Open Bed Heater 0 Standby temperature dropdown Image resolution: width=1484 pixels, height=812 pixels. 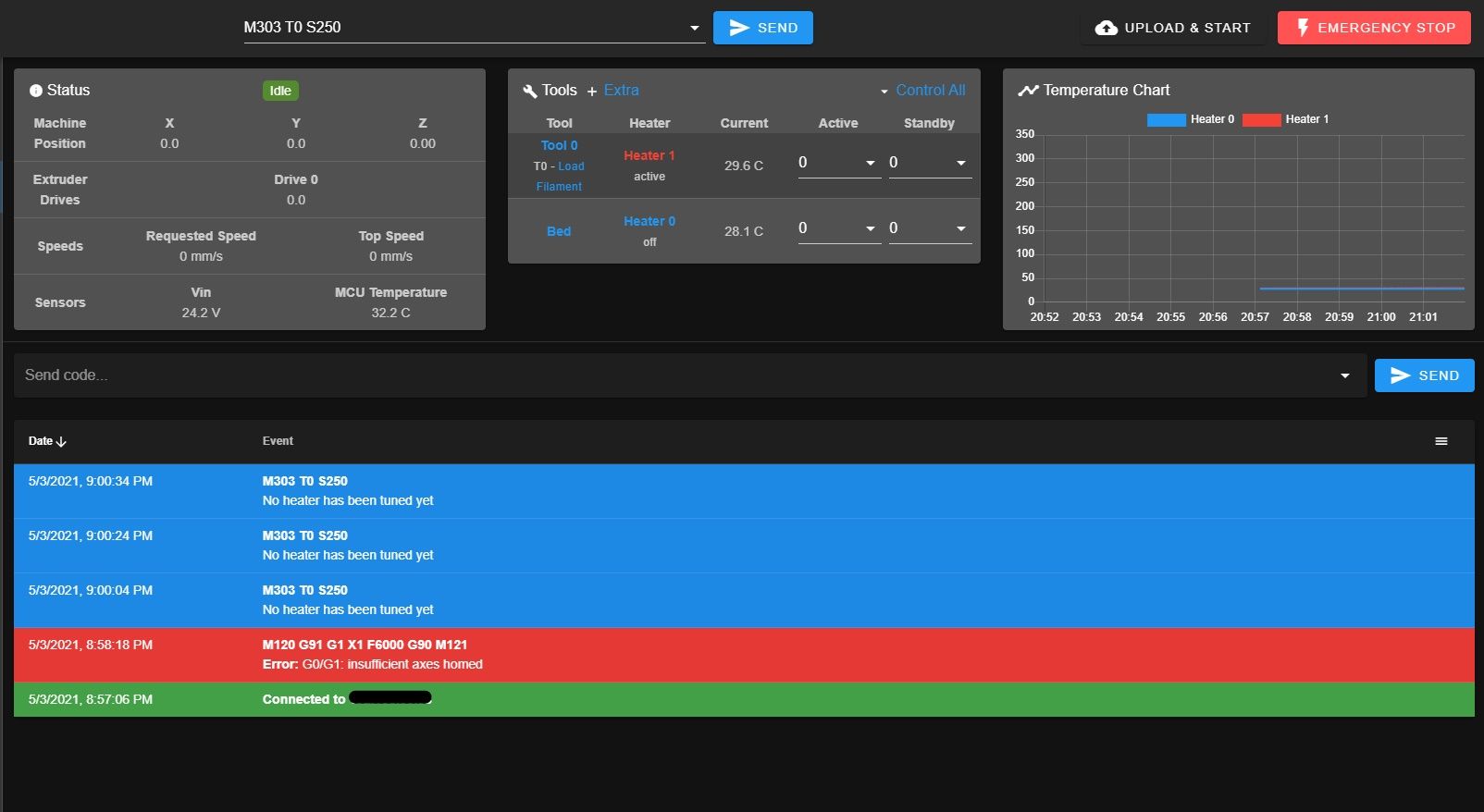960,228
